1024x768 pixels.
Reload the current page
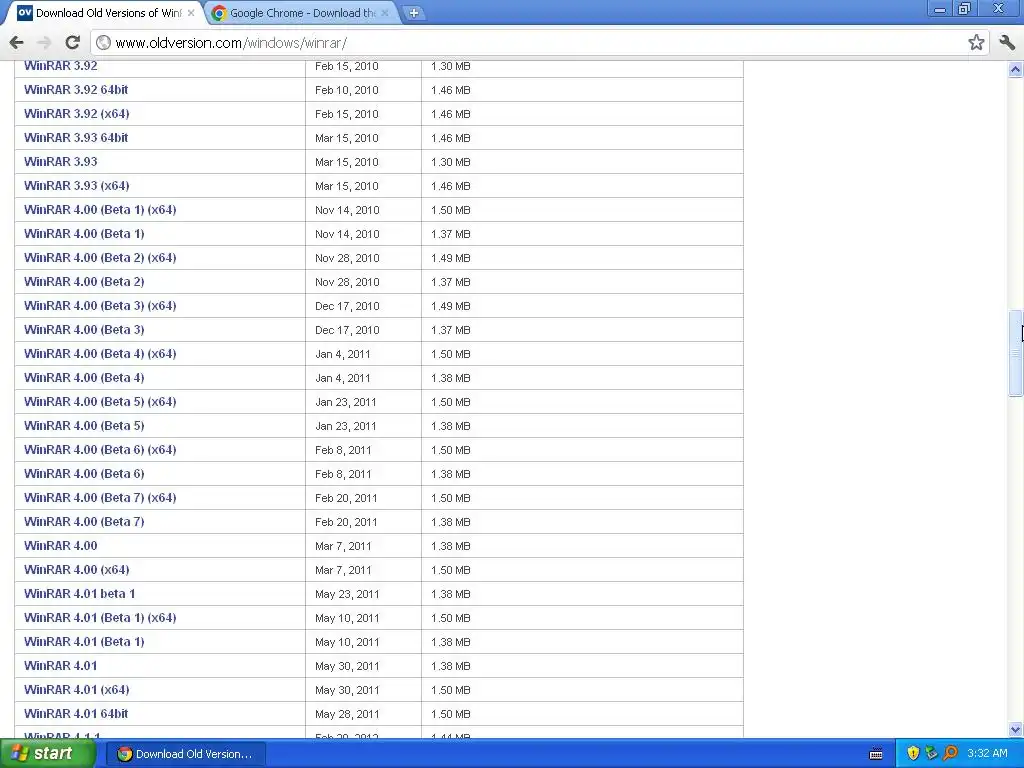[x=72, y=42]
